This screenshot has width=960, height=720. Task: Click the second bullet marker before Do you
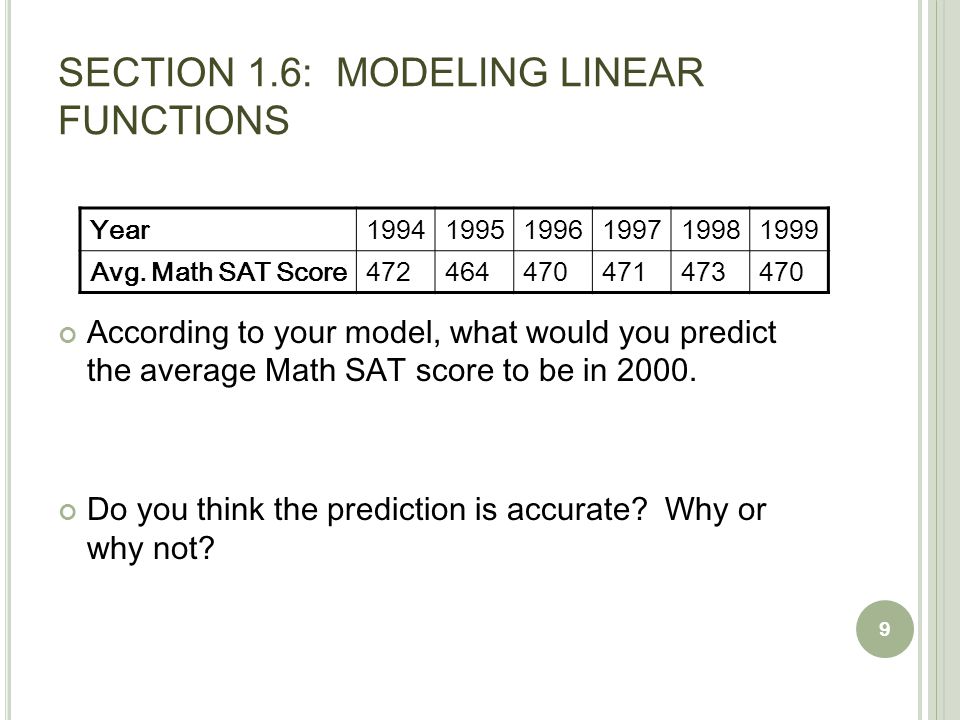[x=68, y=511]
